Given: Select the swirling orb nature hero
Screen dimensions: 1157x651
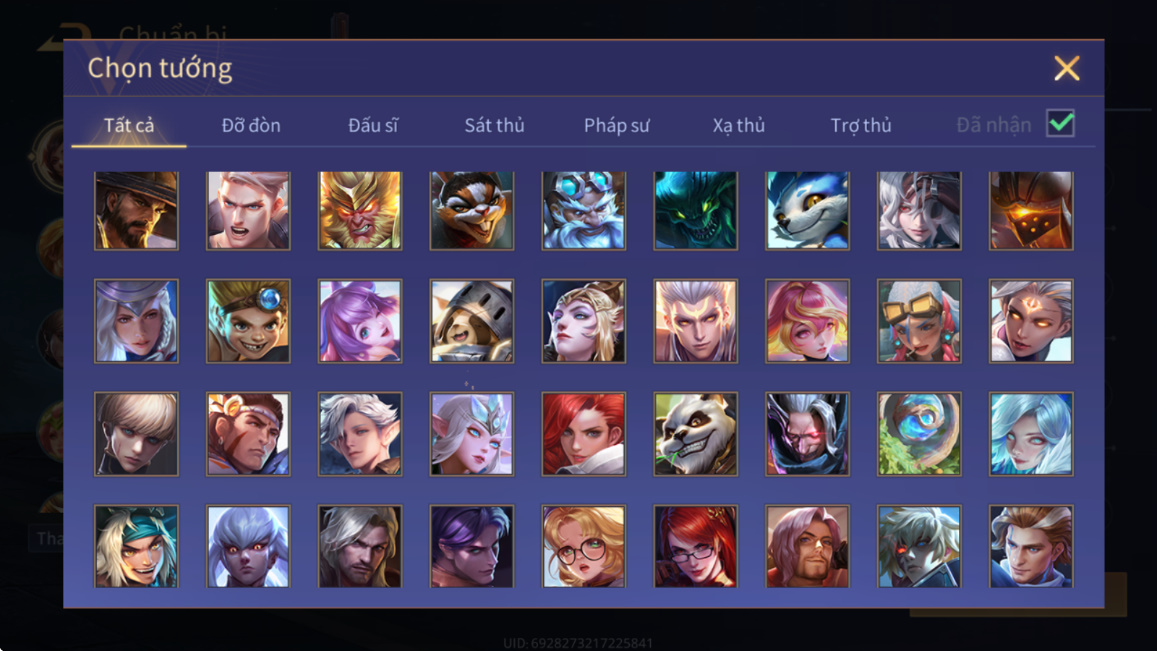Looking at the screenshot, I should (x=919, y=434).
